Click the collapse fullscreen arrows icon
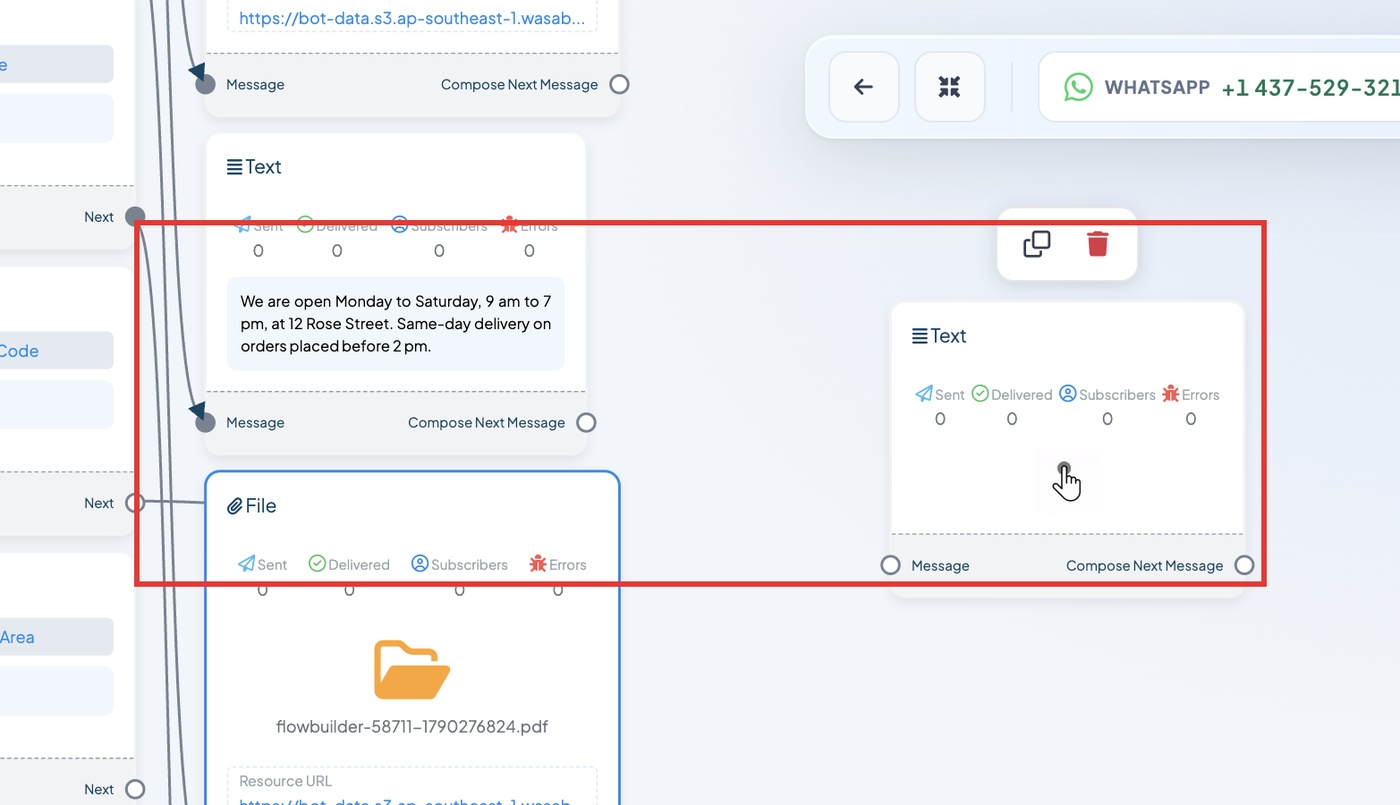The height and width of the screenshot is (805, 1400). (949, 87)
